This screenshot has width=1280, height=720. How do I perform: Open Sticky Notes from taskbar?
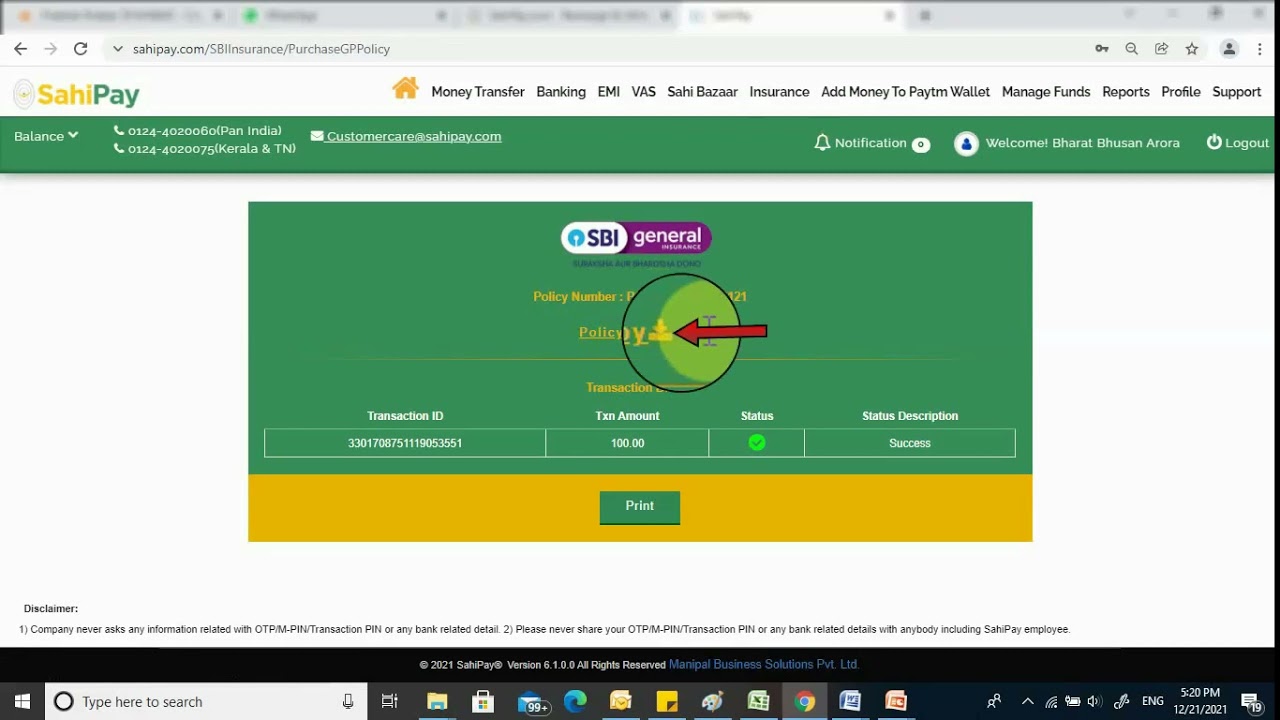(x=667, y=701)
